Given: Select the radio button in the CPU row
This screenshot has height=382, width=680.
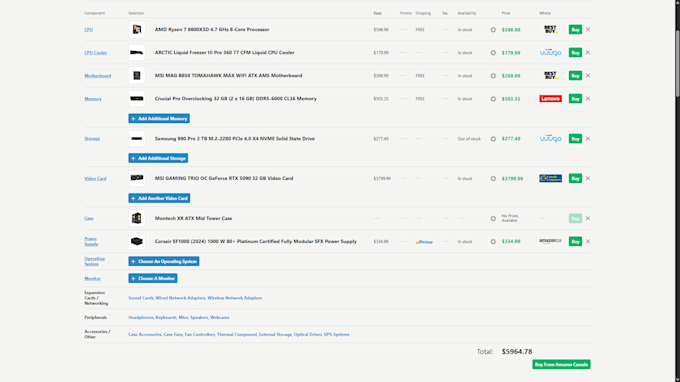Looking at the screenshot, I should coord(493,30).
